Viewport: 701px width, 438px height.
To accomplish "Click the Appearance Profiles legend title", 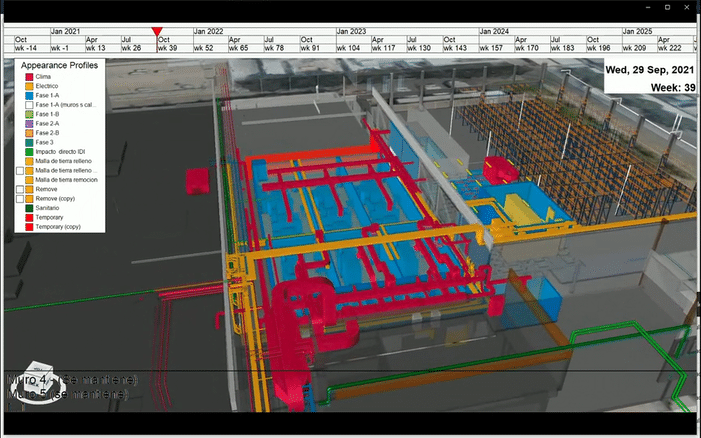I will click(59, 65).
